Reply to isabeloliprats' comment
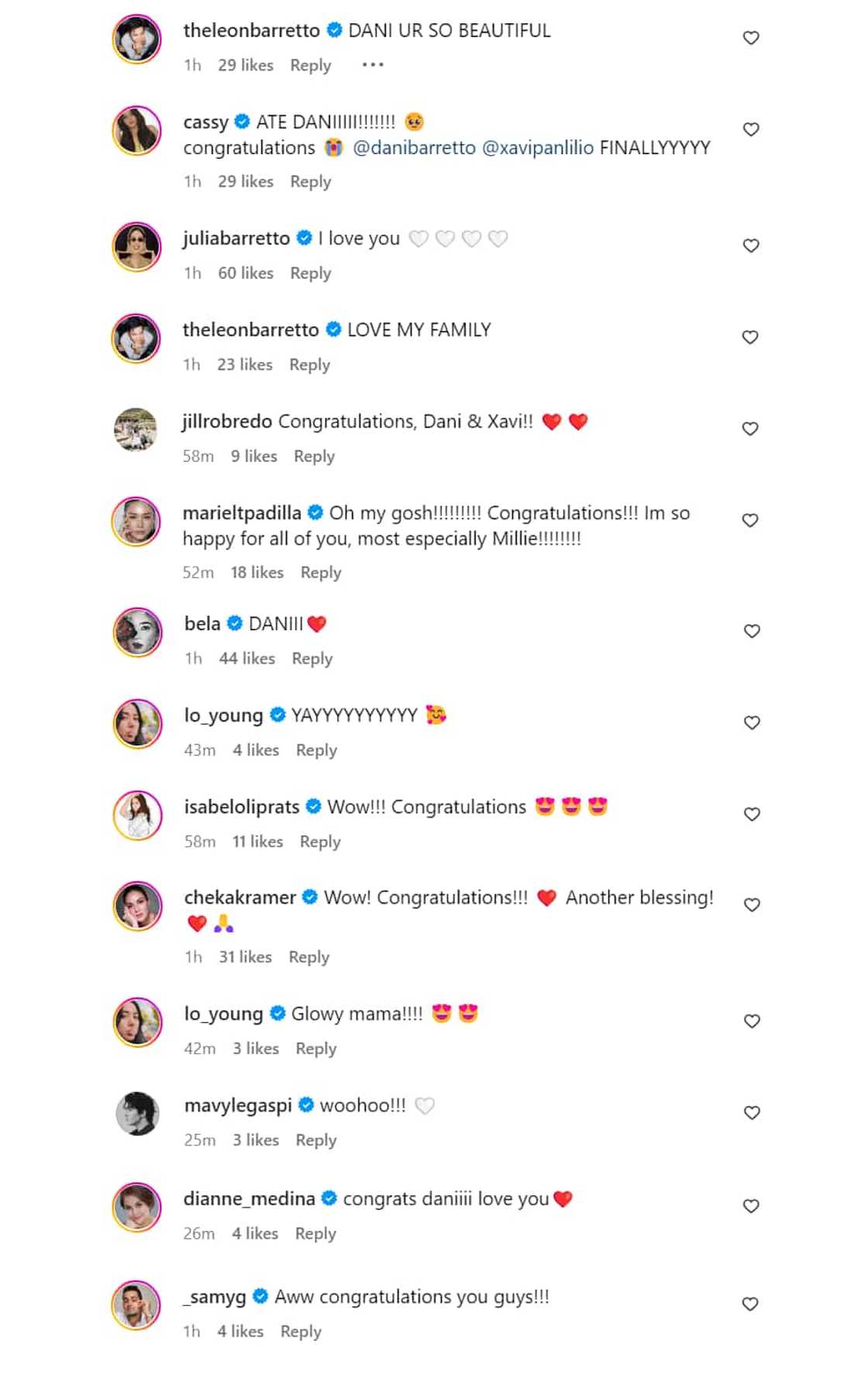Image resolution: width=868 pixels, height=1399 pixels. tap(320, 842)
